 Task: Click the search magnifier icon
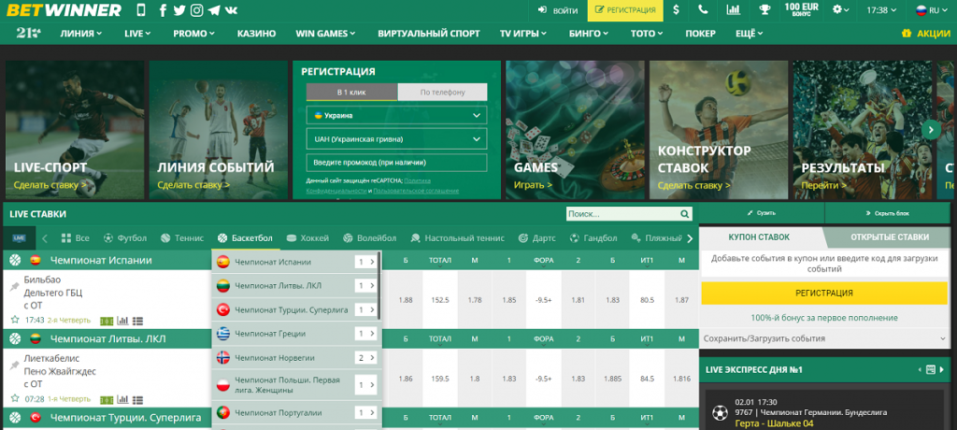[x=685, y=214]
